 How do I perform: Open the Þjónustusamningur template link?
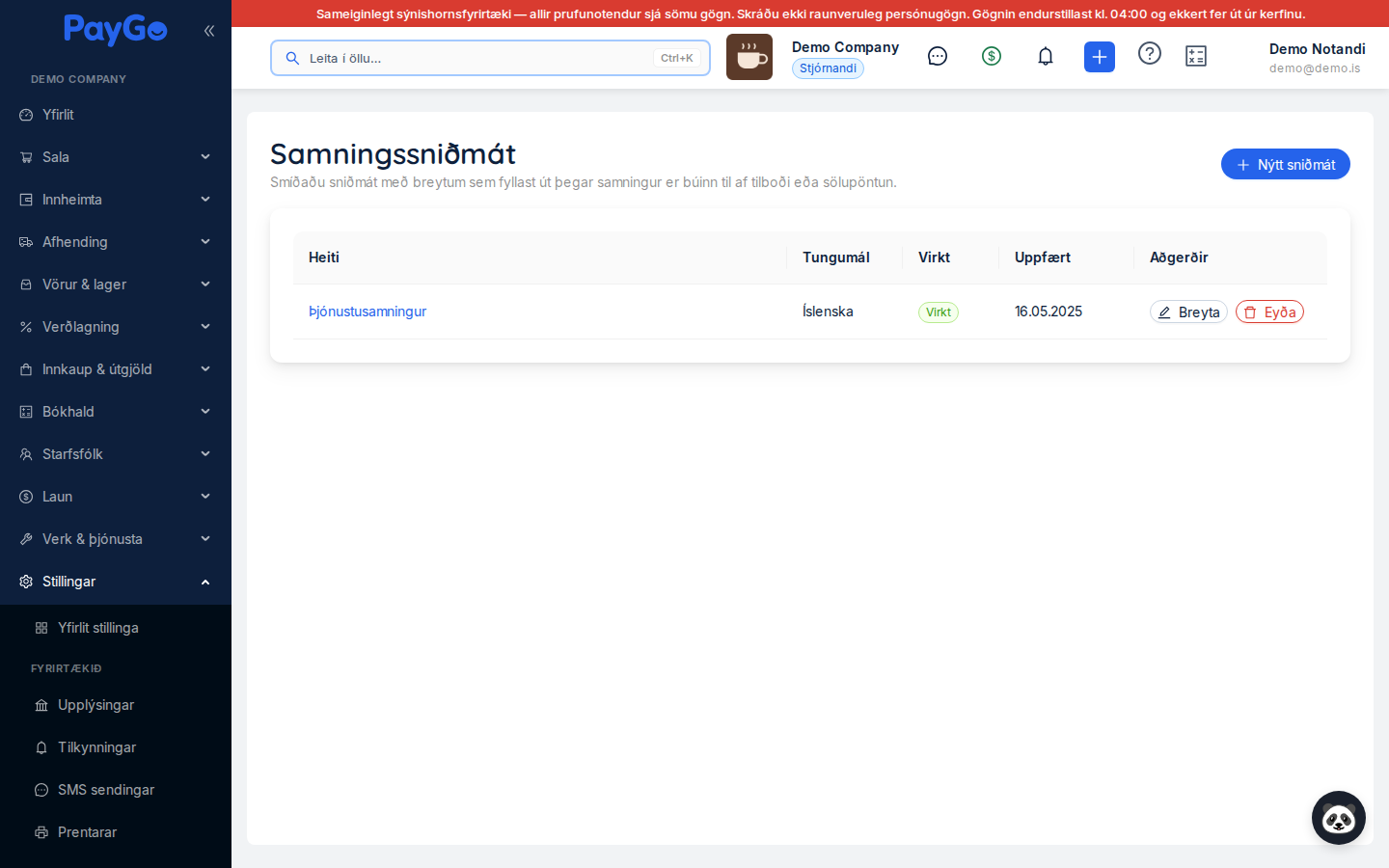coord(368,312)
